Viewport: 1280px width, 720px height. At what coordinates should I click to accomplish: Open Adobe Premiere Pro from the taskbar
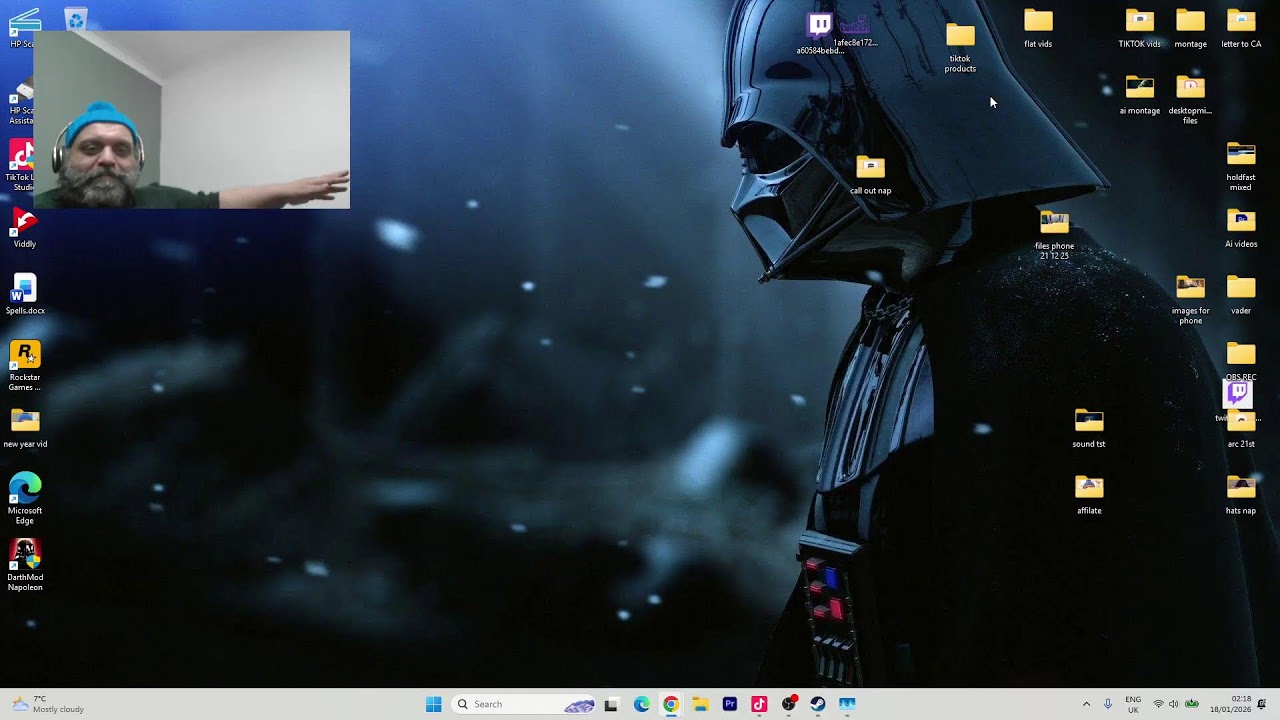tap(730, 704)
